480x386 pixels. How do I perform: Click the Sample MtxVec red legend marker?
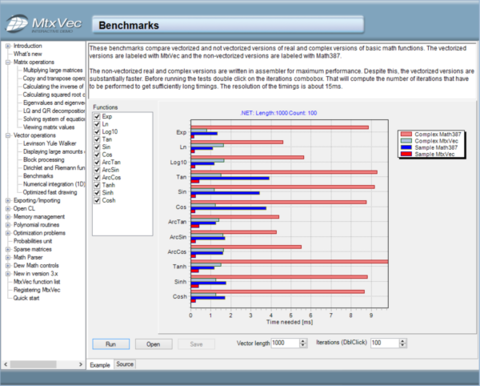(406, 154)
